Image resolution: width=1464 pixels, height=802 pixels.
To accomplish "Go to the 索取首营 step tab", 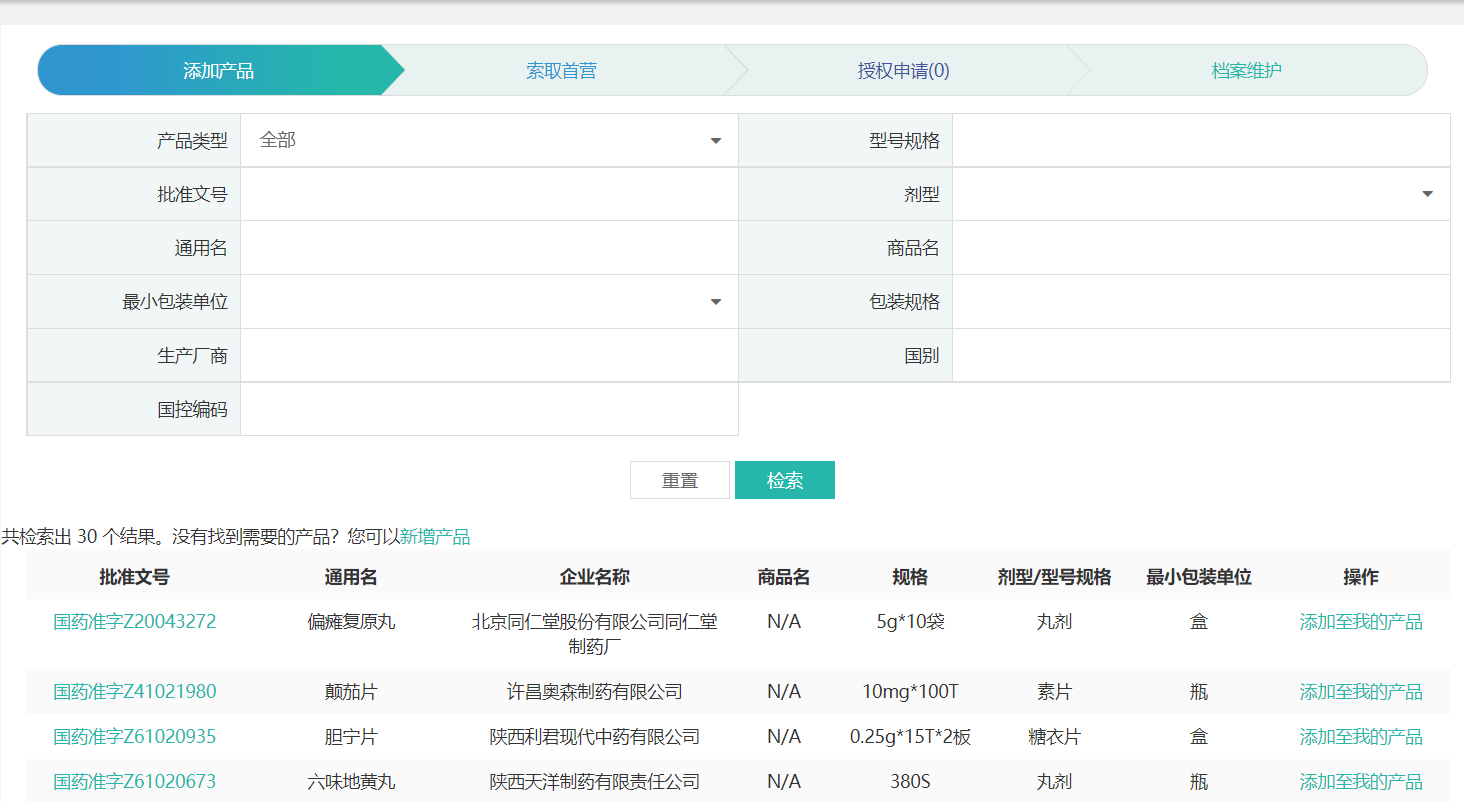I will pyautogui.click(x=561, y=71).
